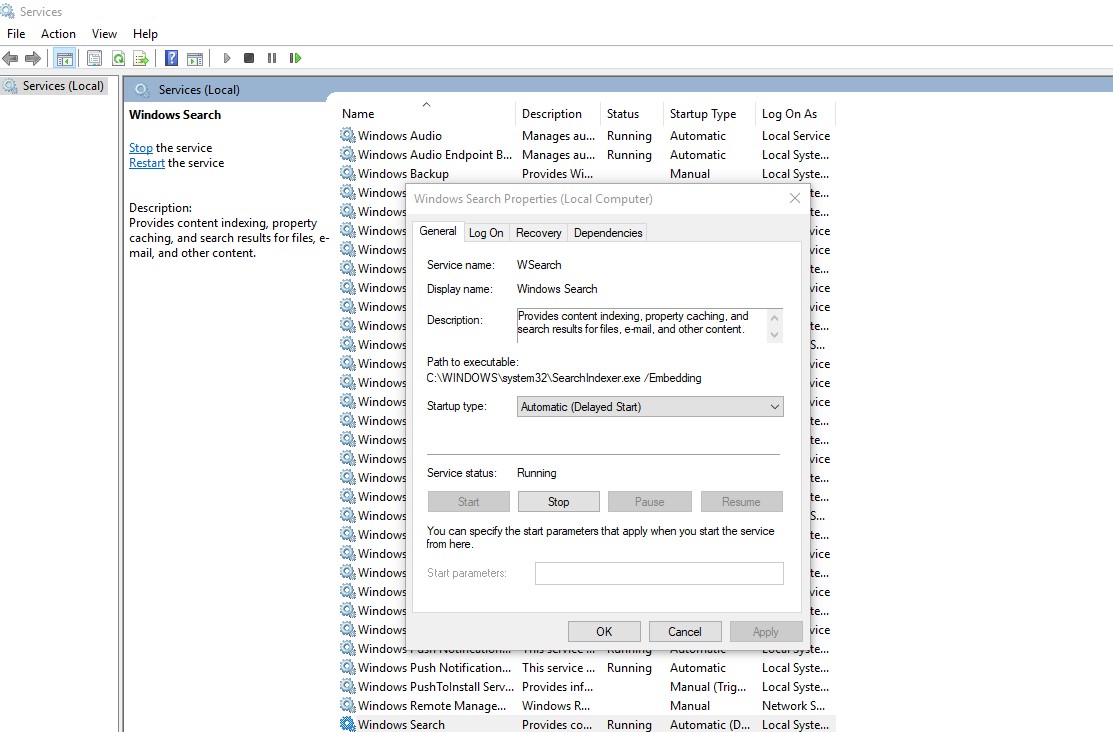Click Running status of Windows Audio
The image size is (1113, 732).
click(629, 135)
